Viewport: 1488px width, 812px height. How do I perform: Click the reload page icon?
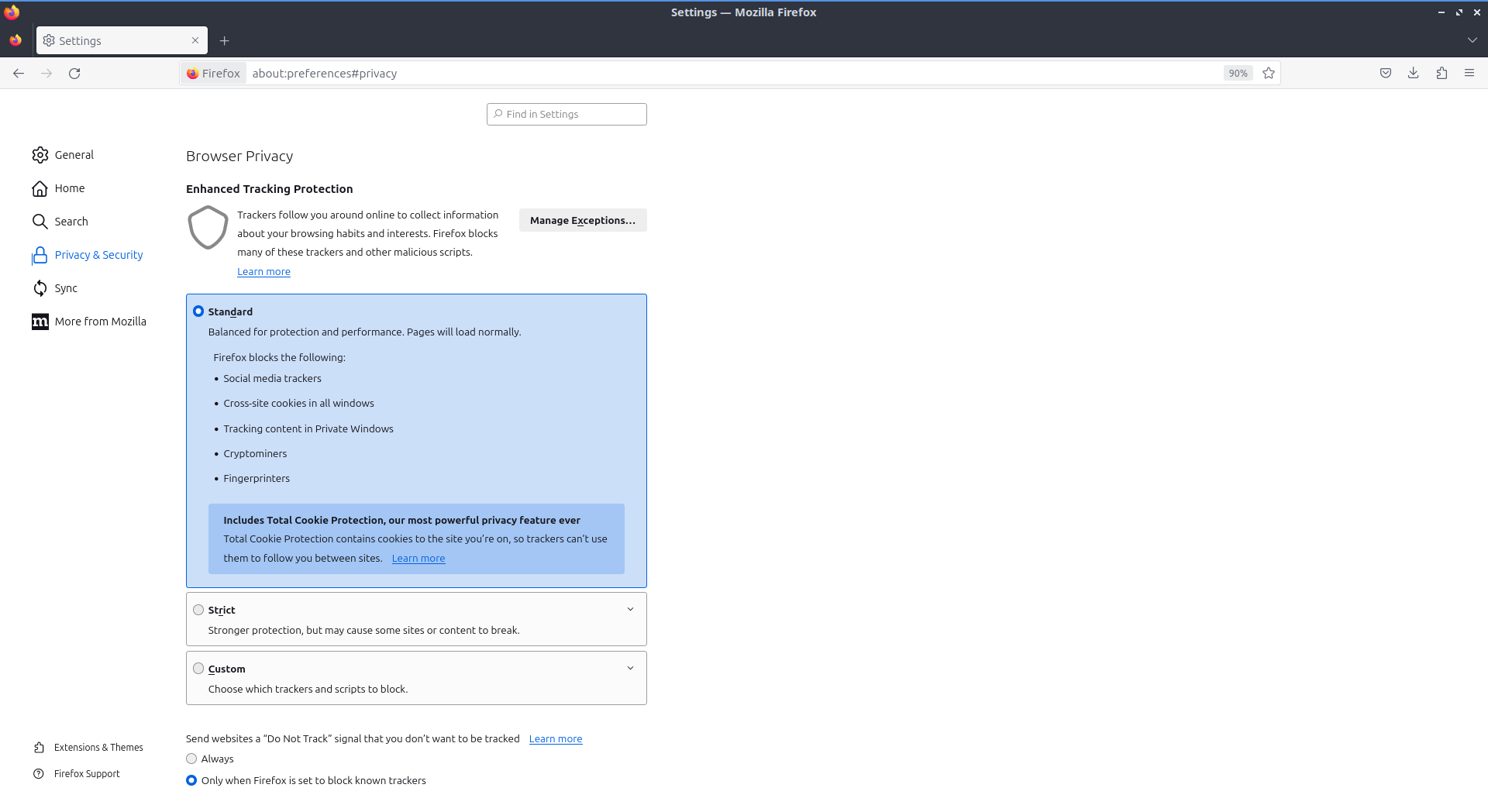74,74
